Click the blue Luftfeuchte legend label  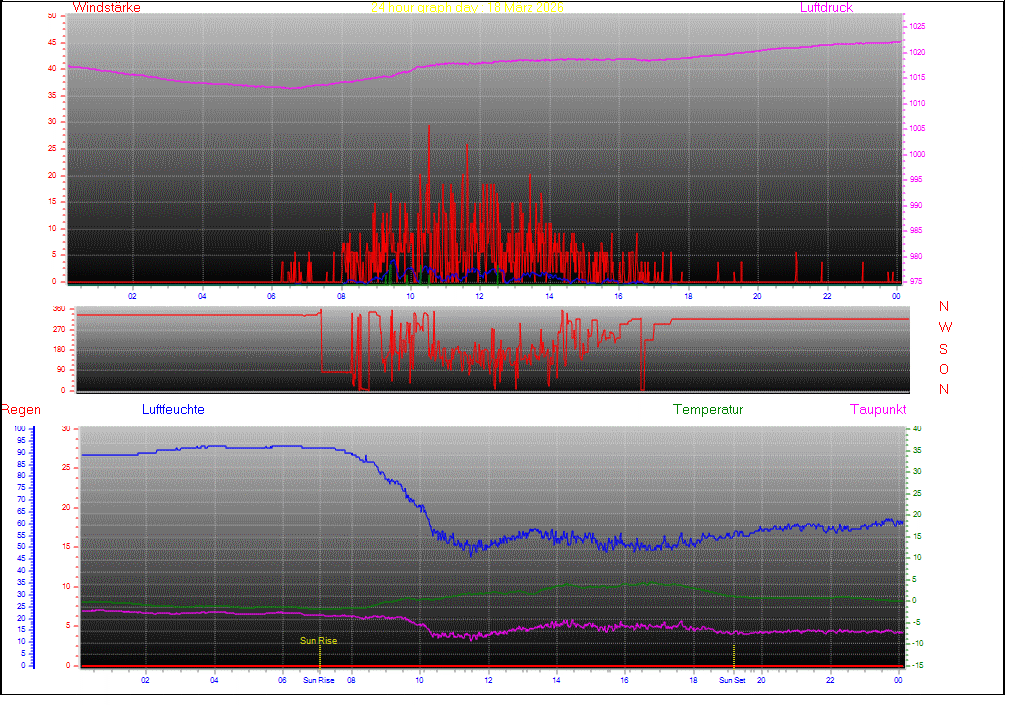tap(173, 410)
